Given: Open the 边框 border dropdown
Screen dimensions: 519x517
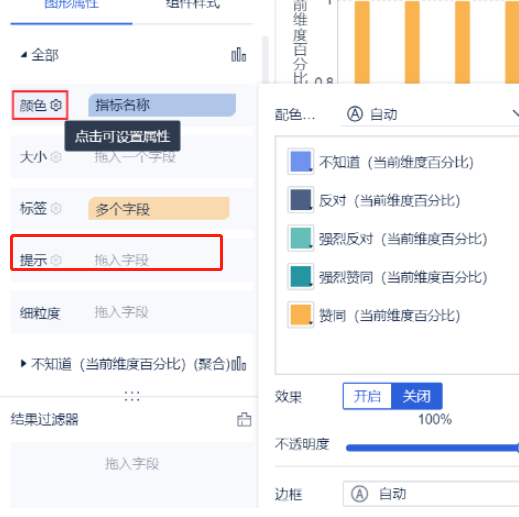Looking at the screenshot, I should [x=431, y=494].
